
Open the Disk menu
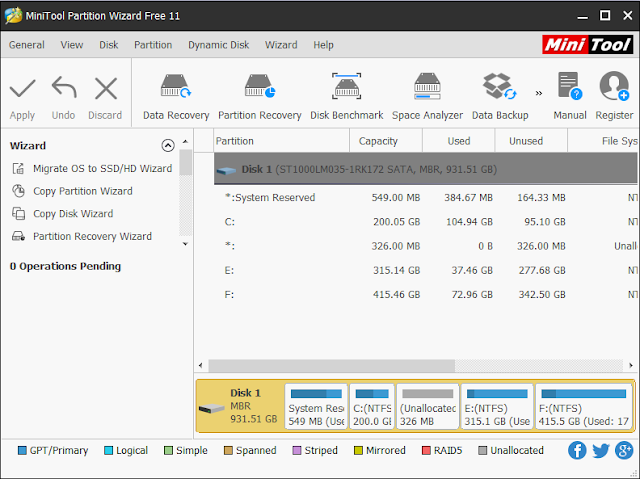(x=109, y=45)
